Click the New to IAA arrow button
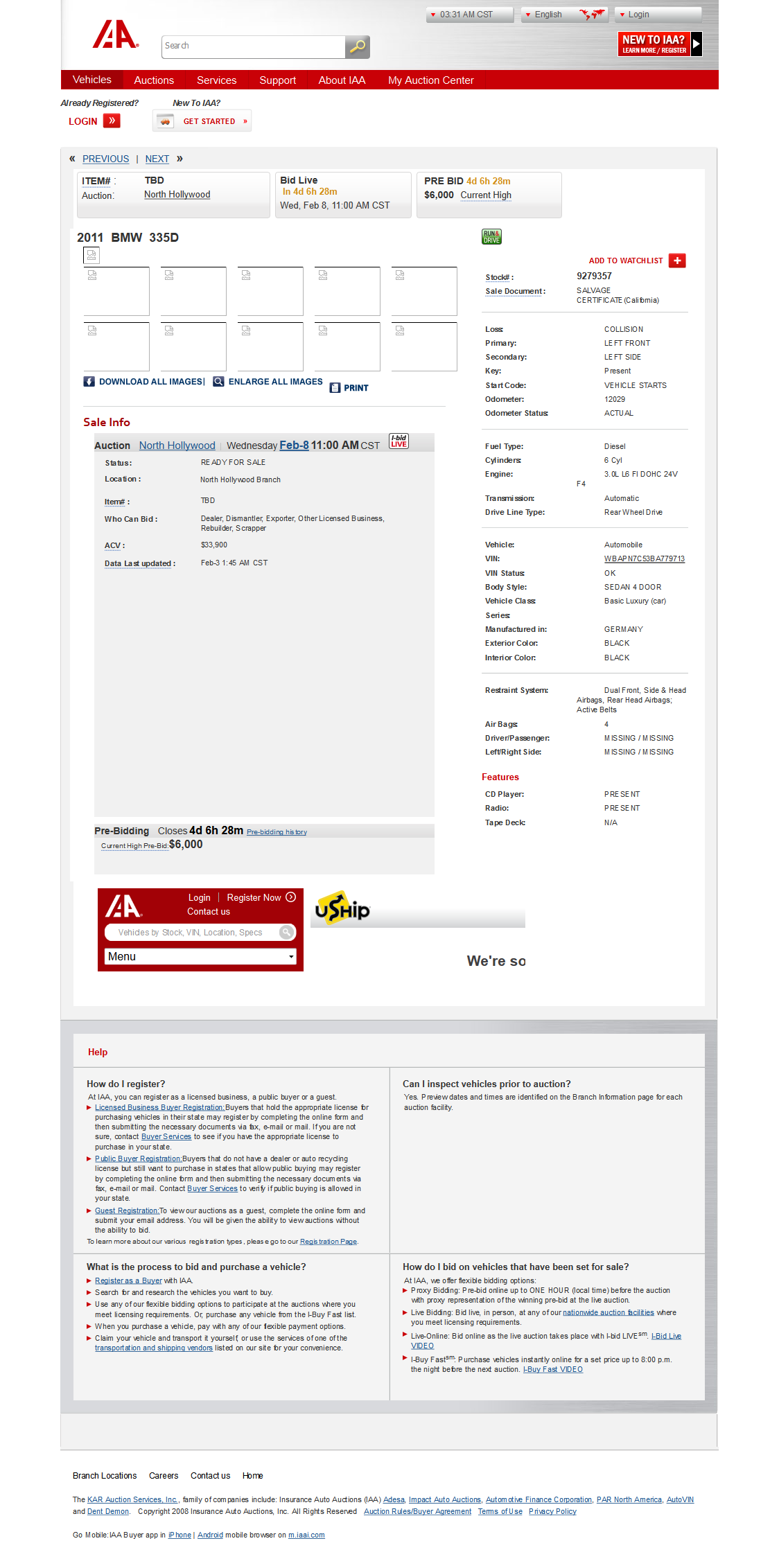 pos(697,44)
